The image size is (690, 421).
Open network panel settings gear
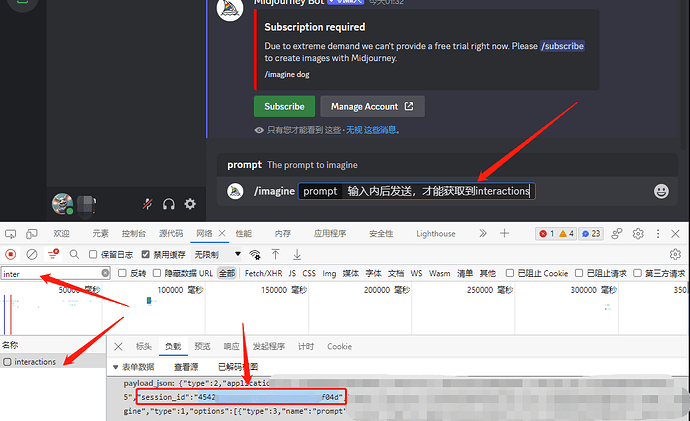[675, 254]
